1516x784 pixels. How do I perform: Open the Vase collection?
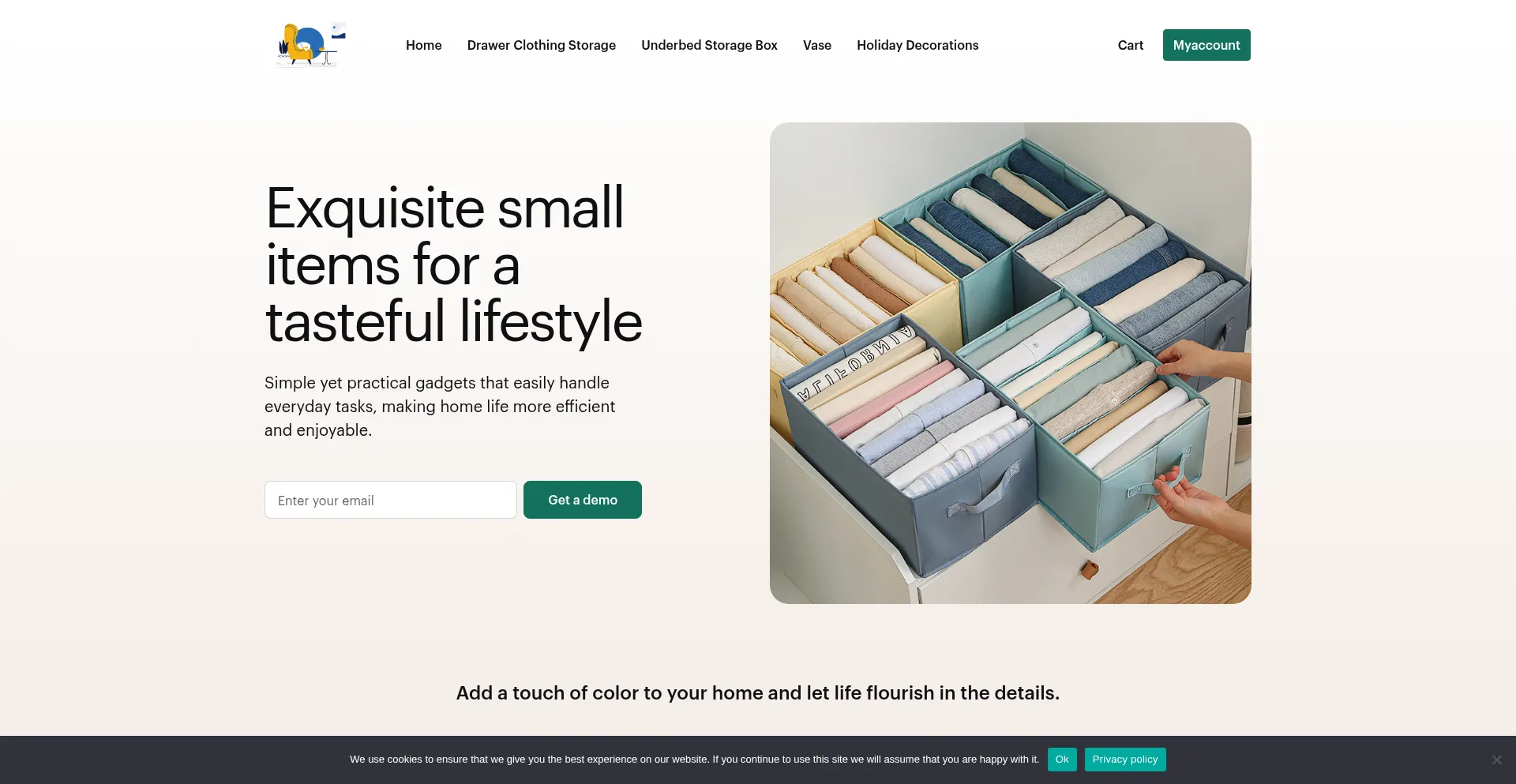(x=816, y=45)
